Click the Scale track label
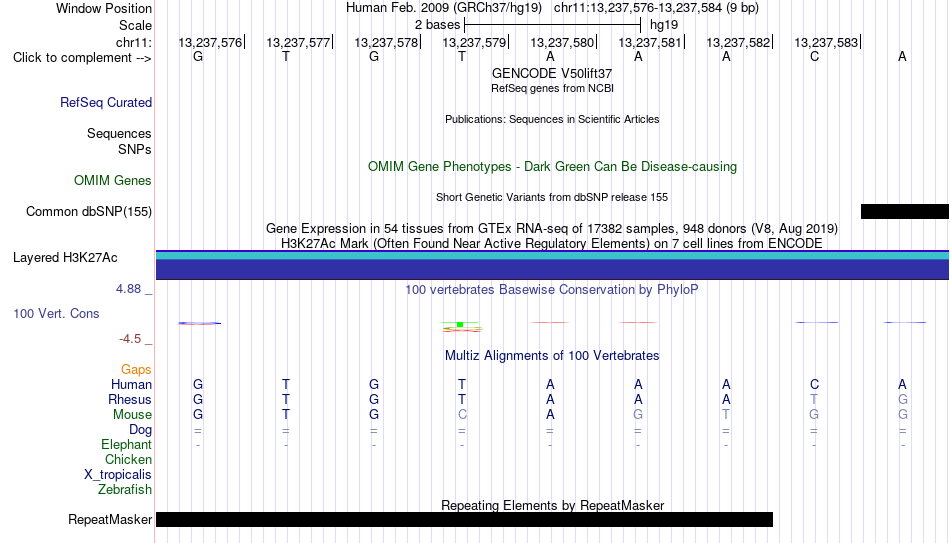 [135, 25]
